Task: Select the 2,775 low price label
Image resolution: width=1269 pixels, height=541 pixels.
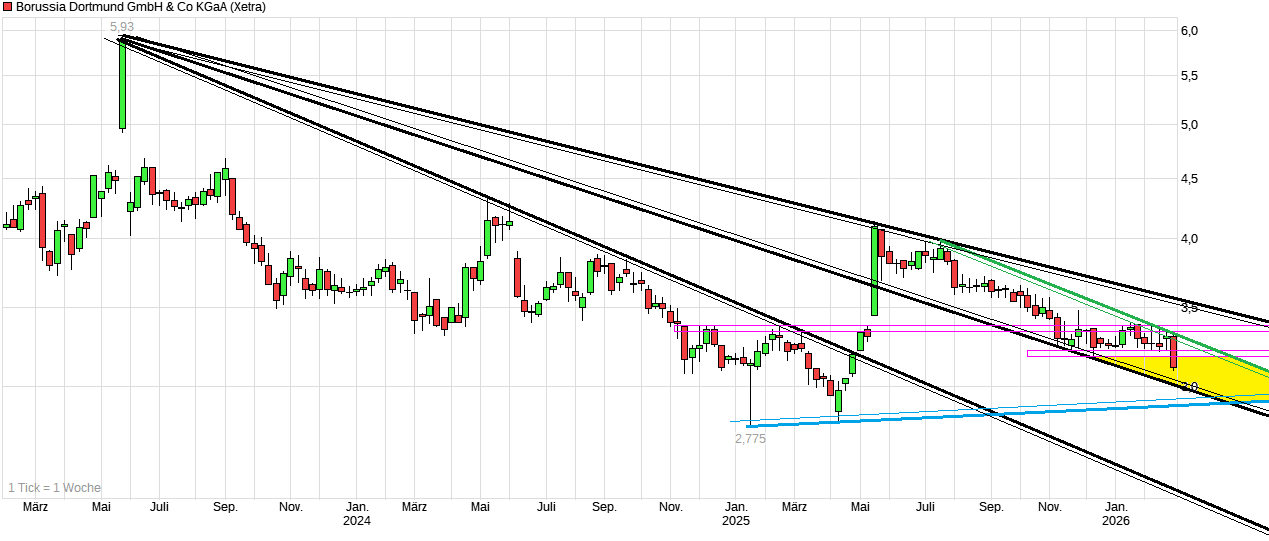Action: [x=750, y=438]
